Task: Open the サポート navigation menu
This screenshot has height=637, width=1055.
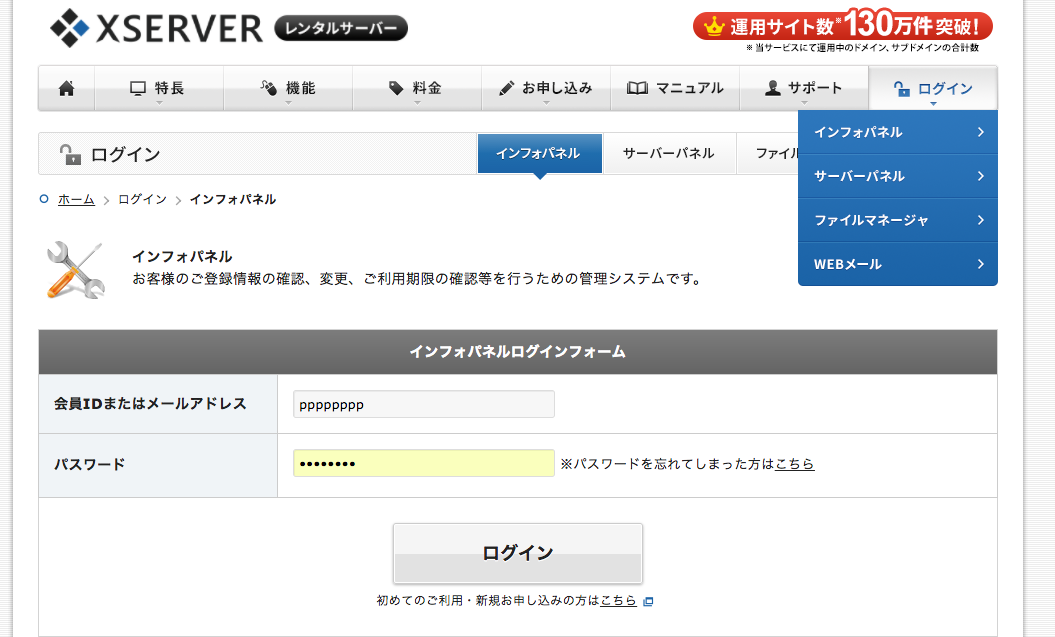Action: [804, 88]
